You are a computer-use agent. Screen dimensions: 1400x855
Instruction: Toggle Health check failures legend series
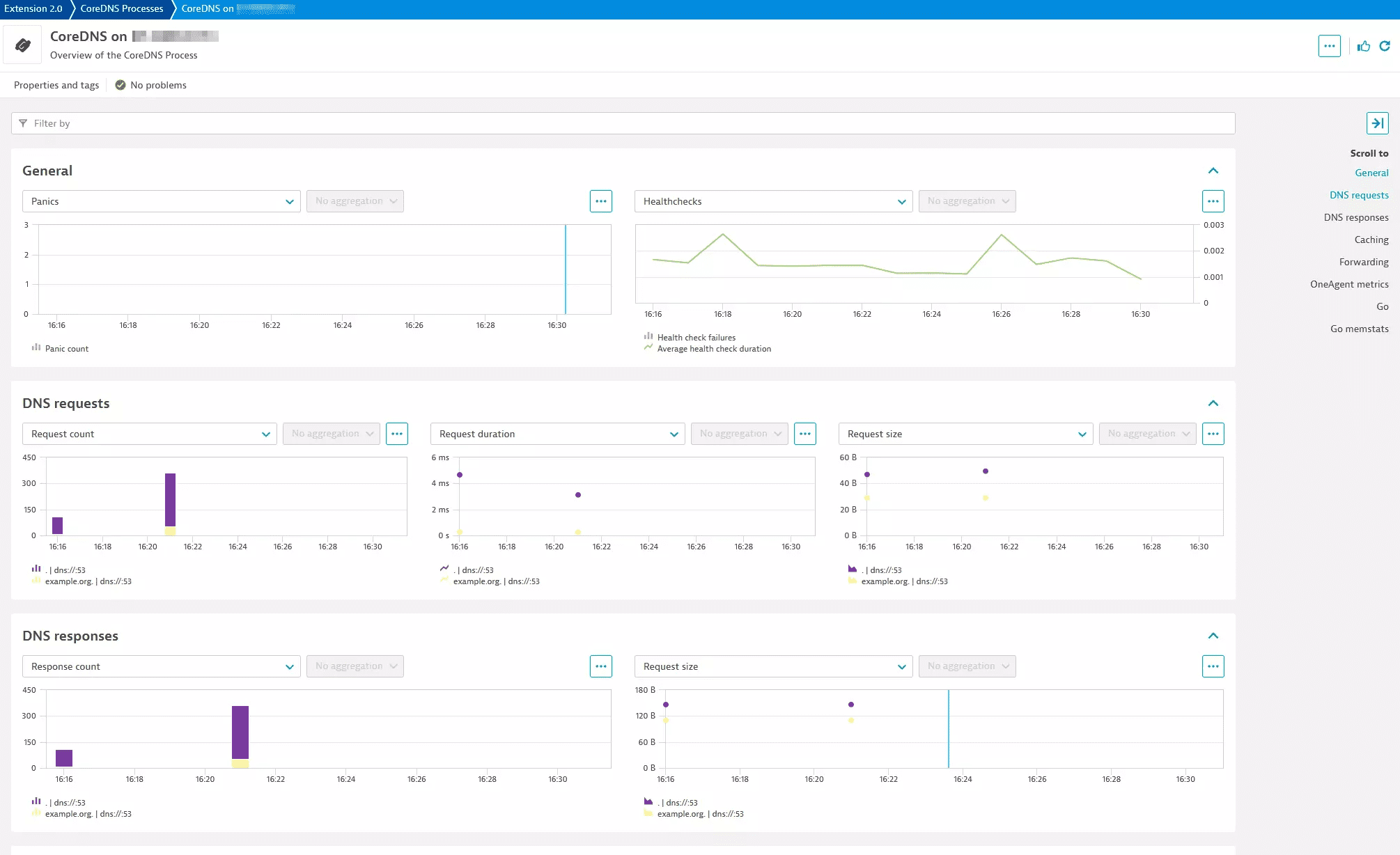coord(696,338)
